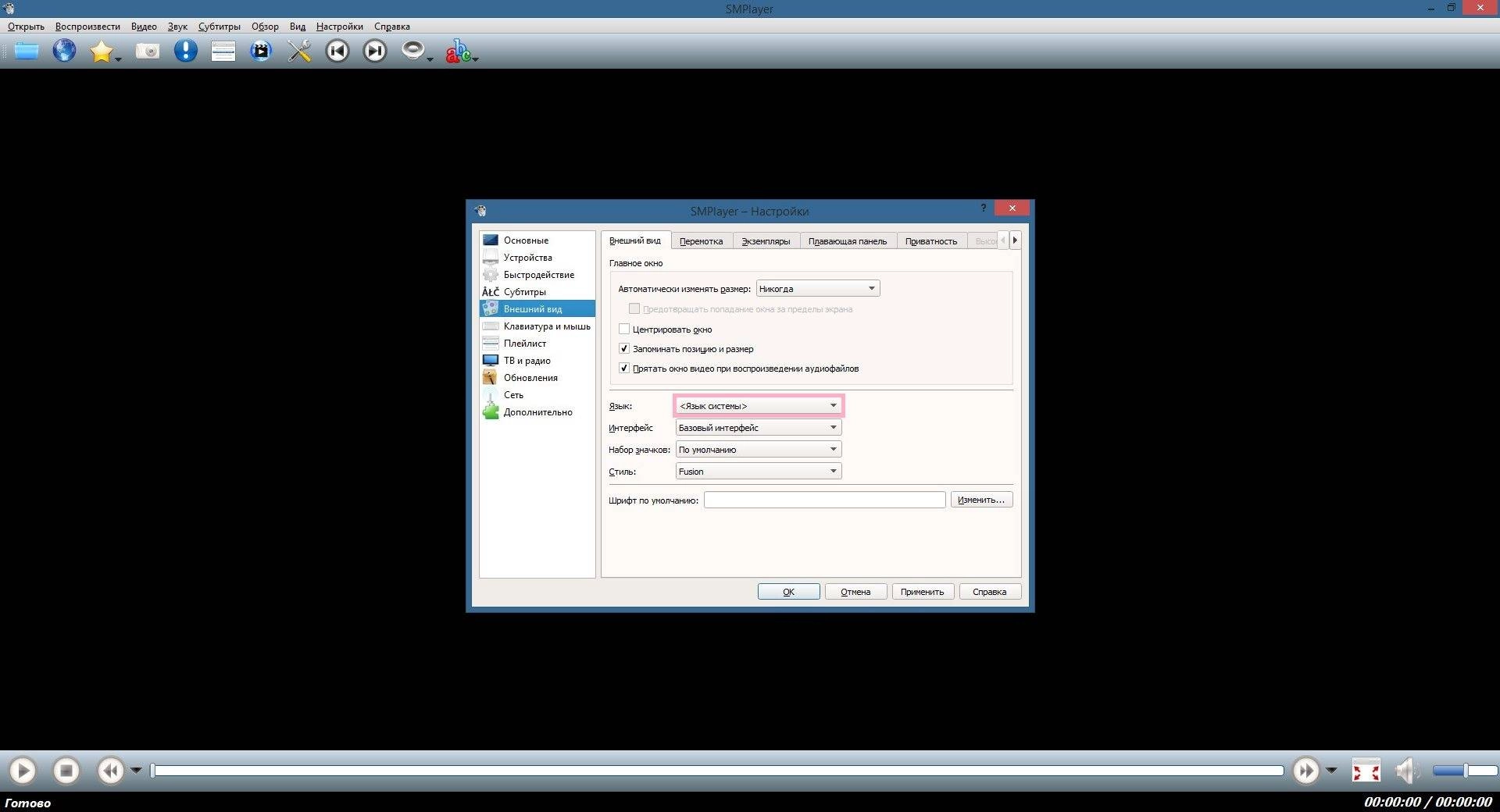
Task: Open the rewind options arrow
Action: pos(136,771)
